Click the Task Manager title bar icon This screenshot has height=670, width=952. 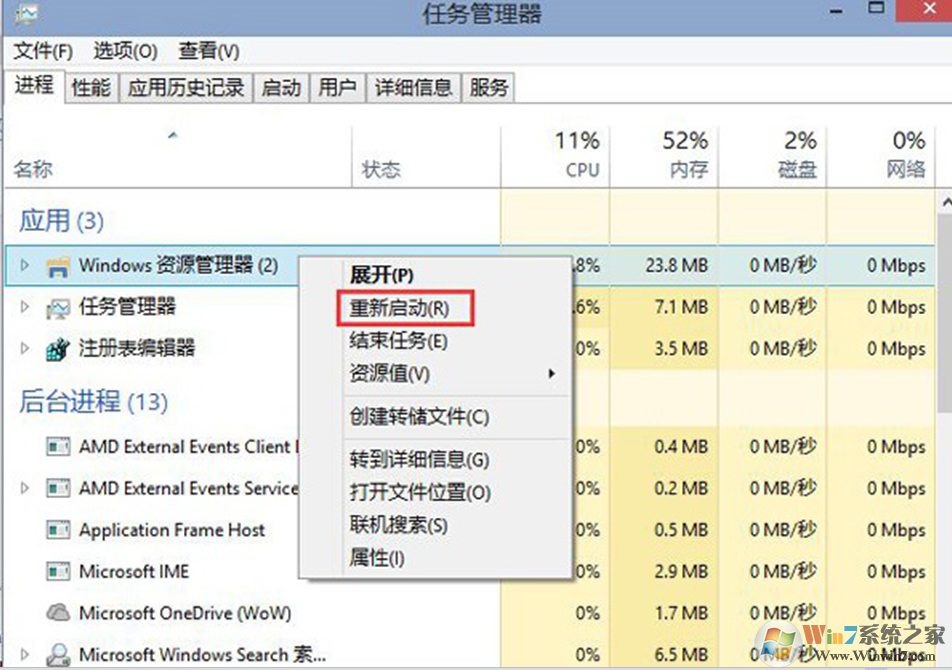(27, 13)
